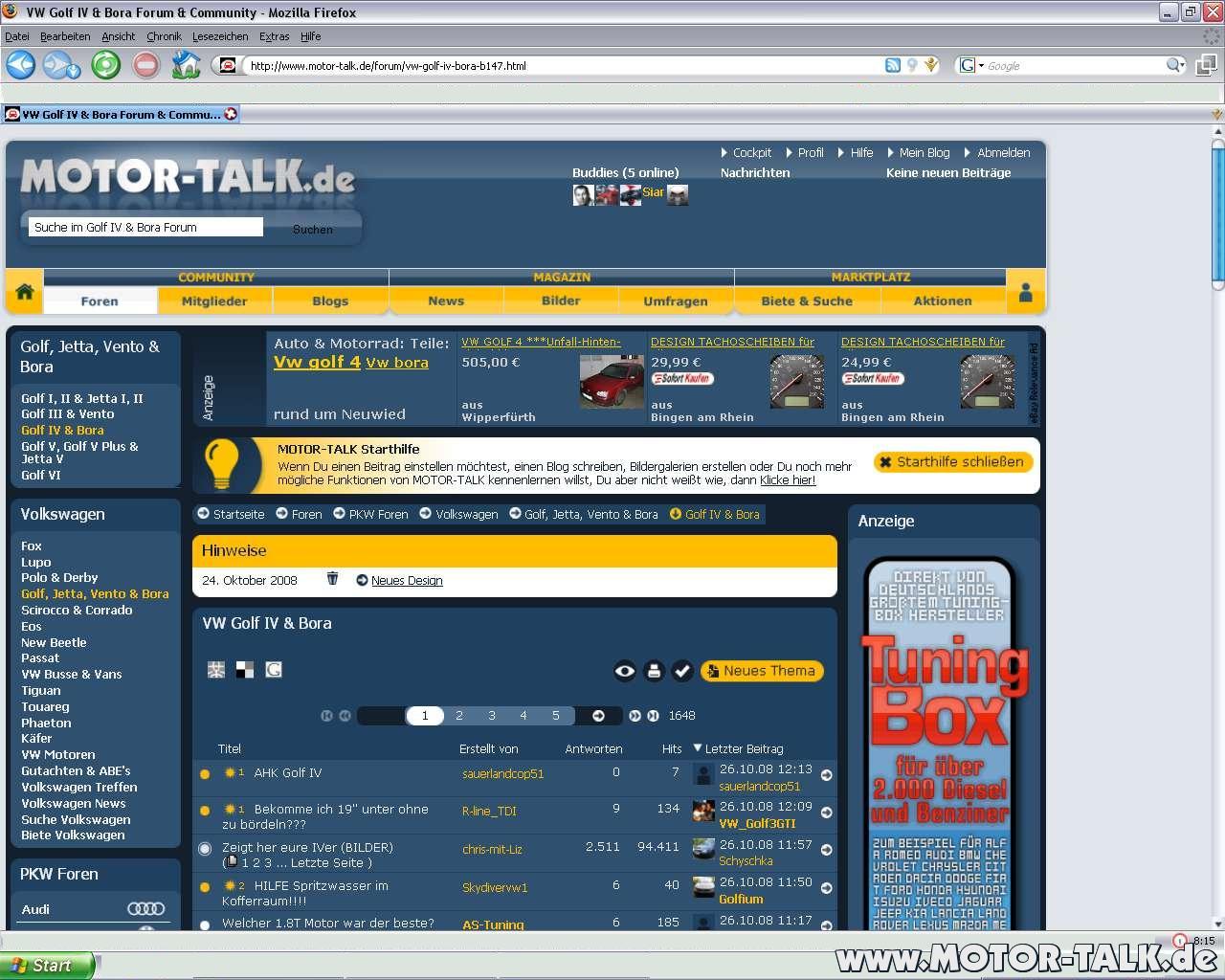Go back with the browser Back arrow
This screenshot has width=1225, height=980.
[20, 65]
